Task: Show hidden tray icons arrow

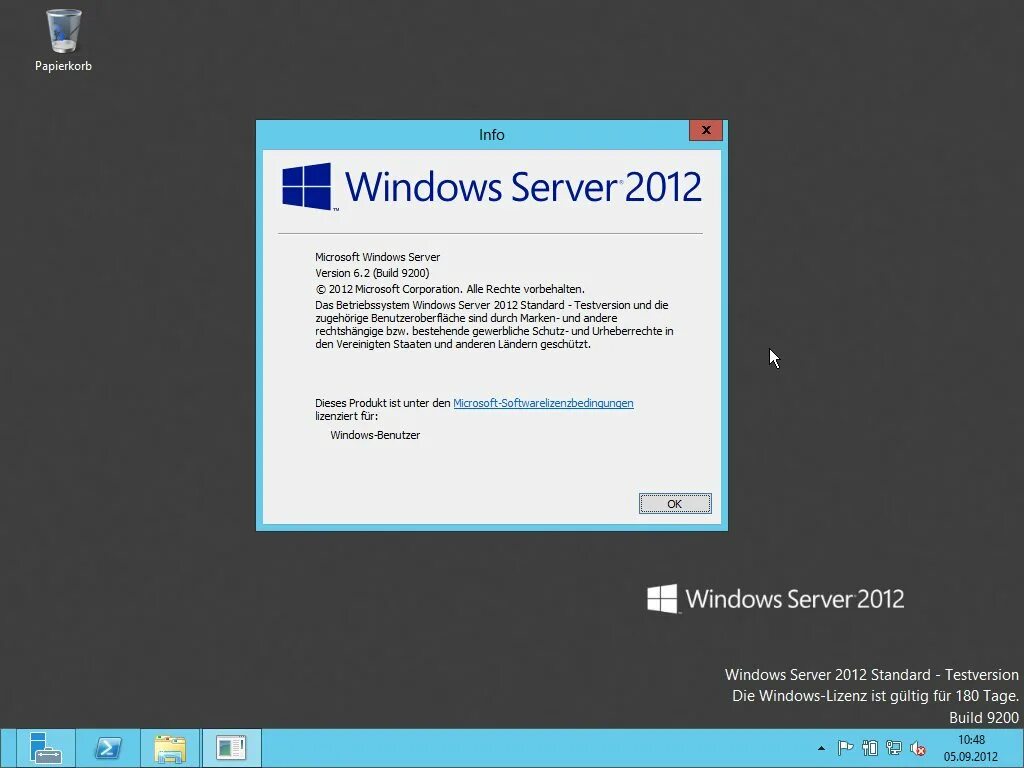Action: click(821, 748)
